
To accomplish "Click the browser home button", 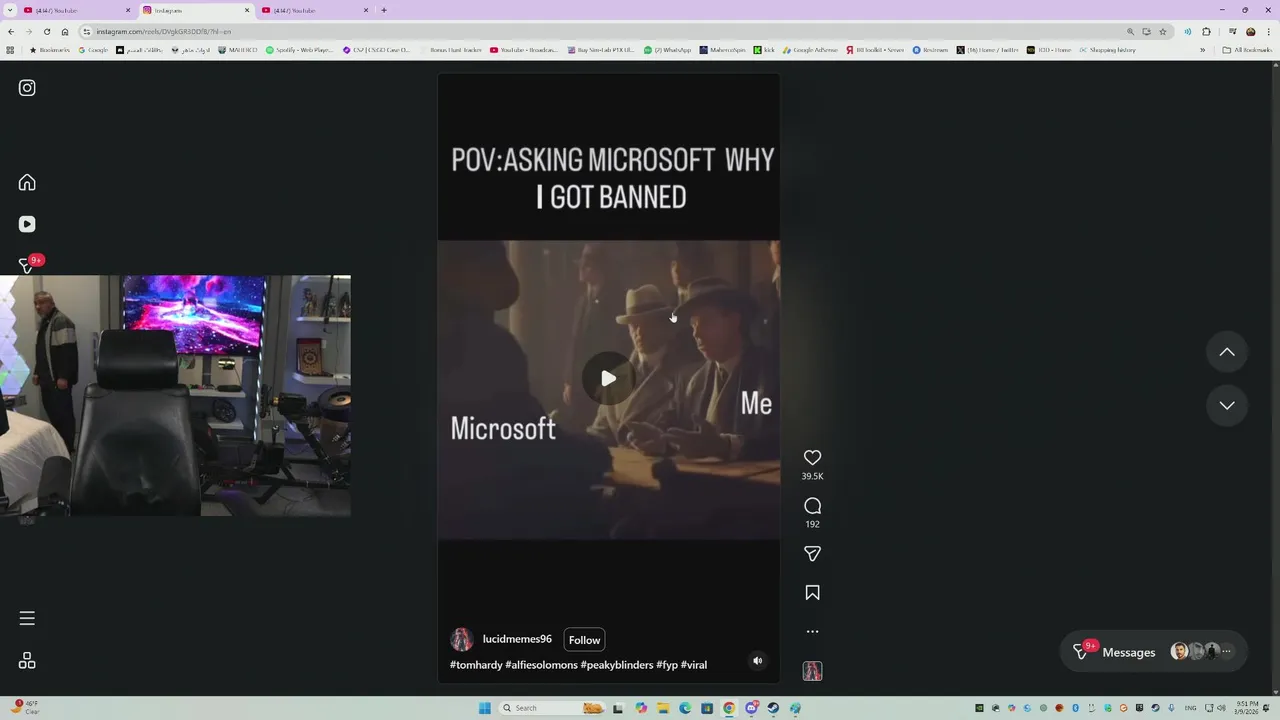I will (x=65, y=31).
